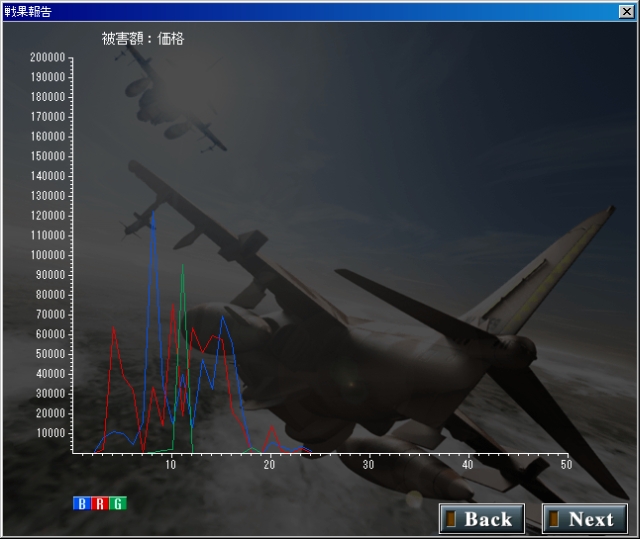Click the x-axis label 20
The width and height of the screenshot is (640, 539).
[269, 465]
